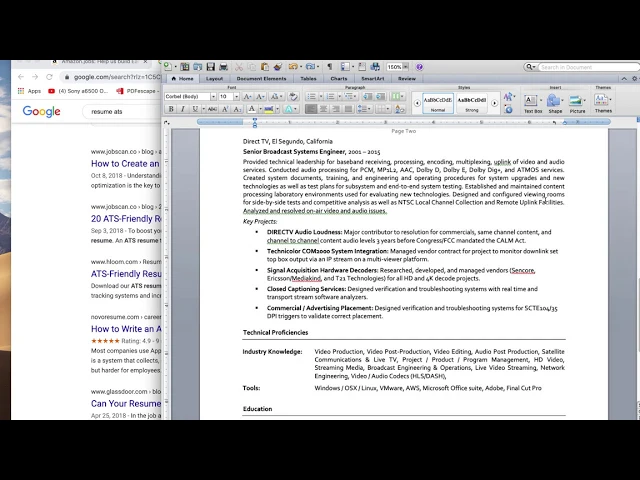The width and height of the screenshot is (640, 480).
Task: Print the document using printer icon
Action: pyautogui.click(x=223, y=67)
